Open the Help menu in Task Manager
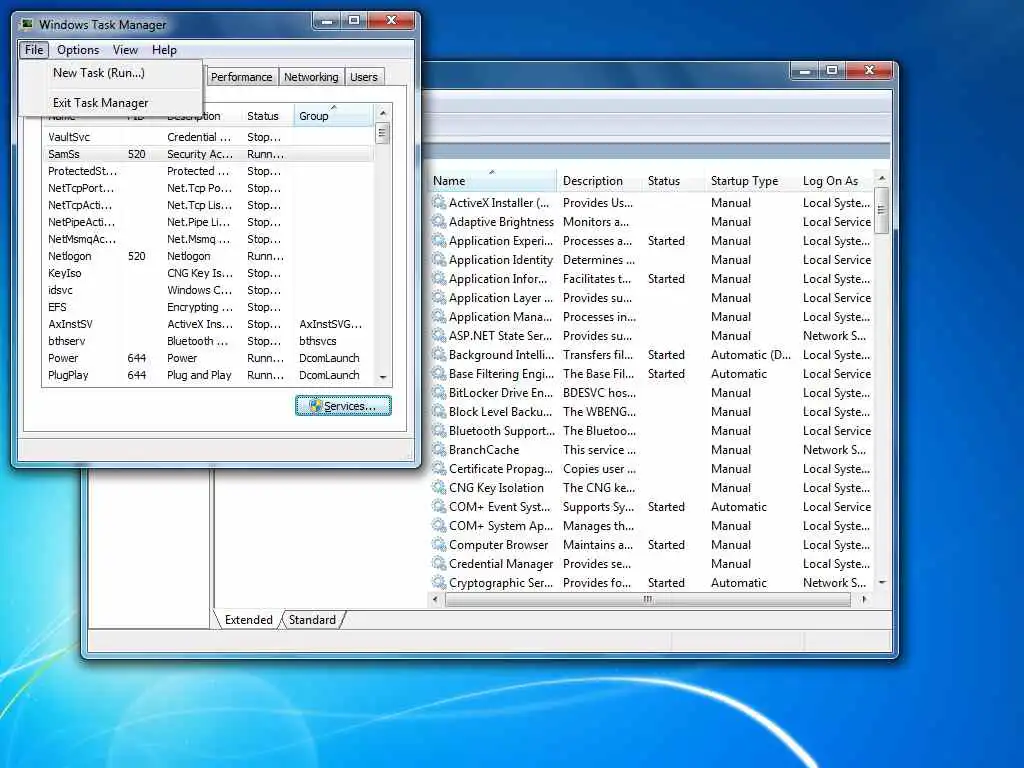1024x768 pixels. pyautogui.click(x=164, y=50)
